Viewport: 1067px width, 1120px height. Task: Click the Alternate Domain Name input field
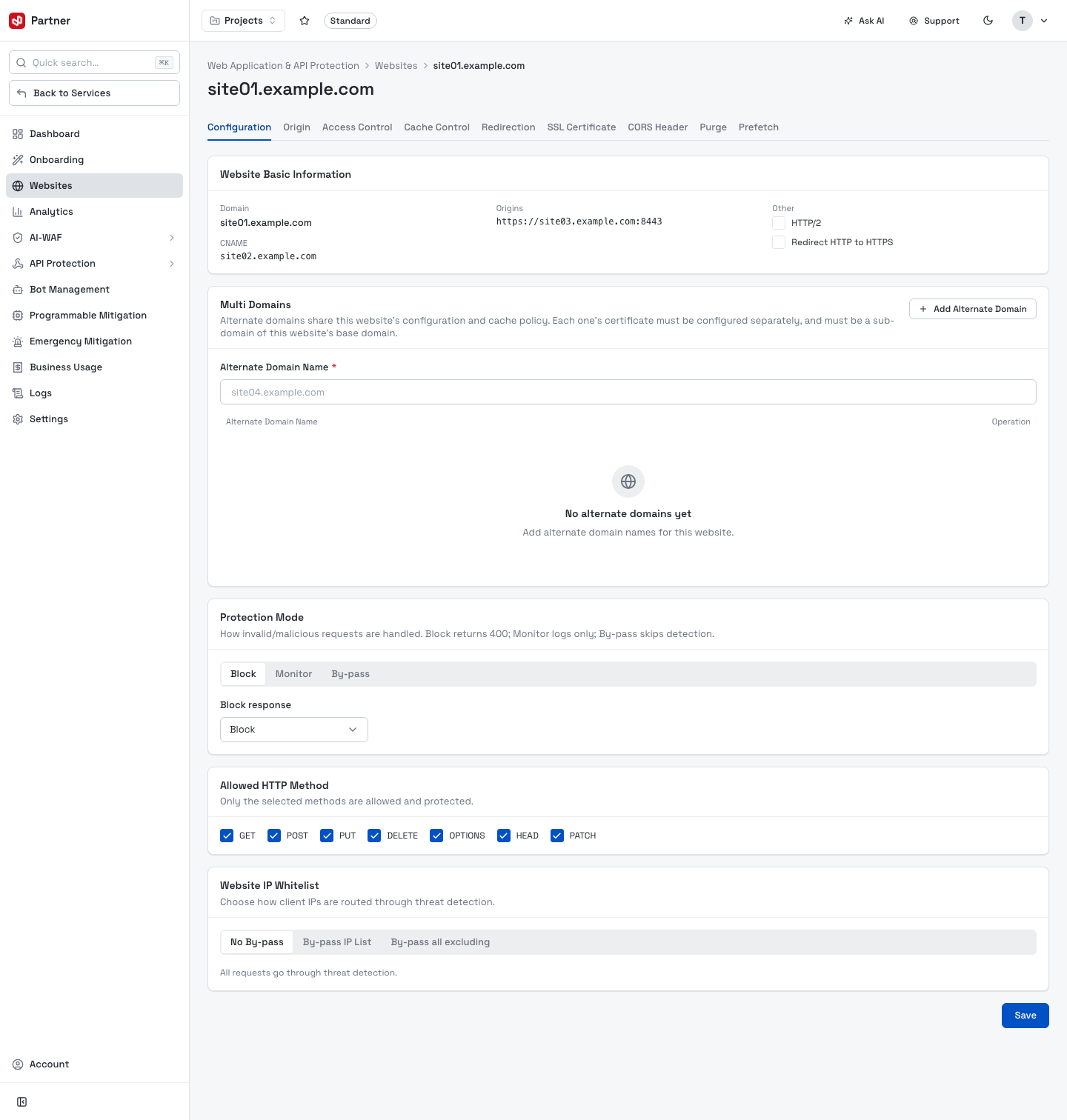(x=628, y=392)
